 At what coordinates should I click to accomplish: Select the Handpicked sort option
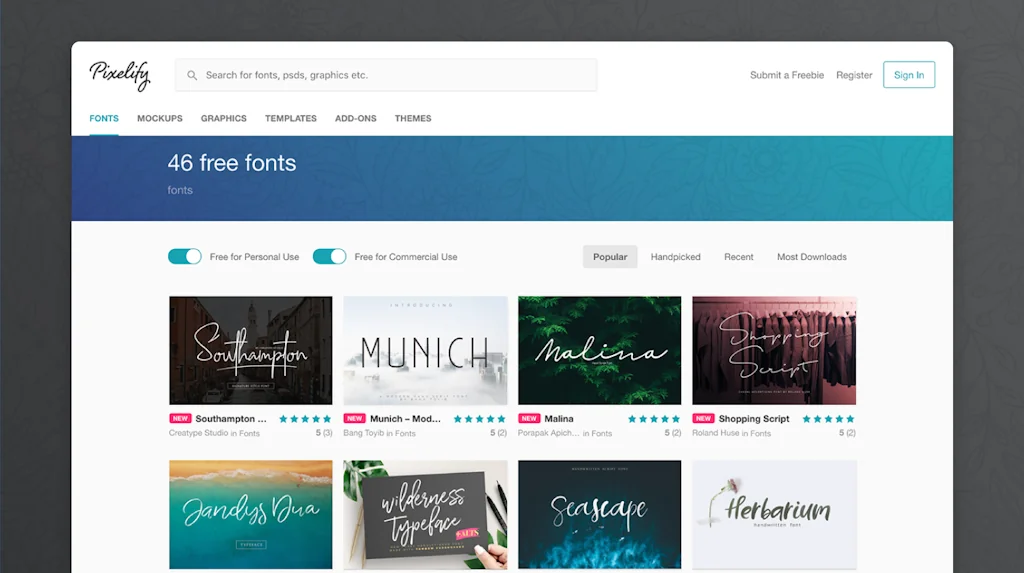click(x=675, y=257)
